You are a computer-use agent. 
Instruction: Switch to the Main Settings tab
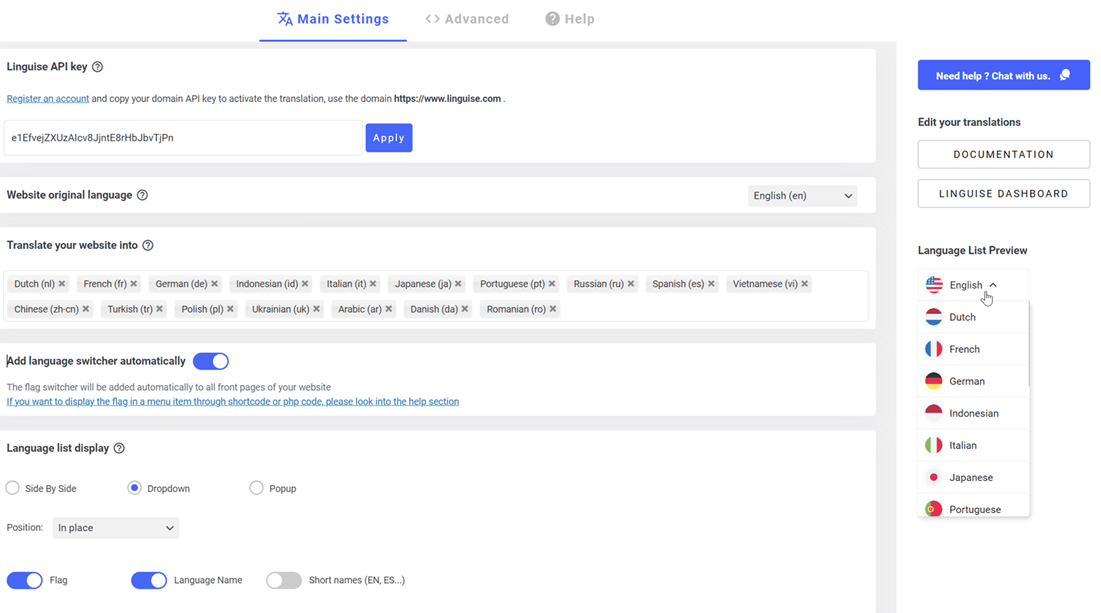333,19
